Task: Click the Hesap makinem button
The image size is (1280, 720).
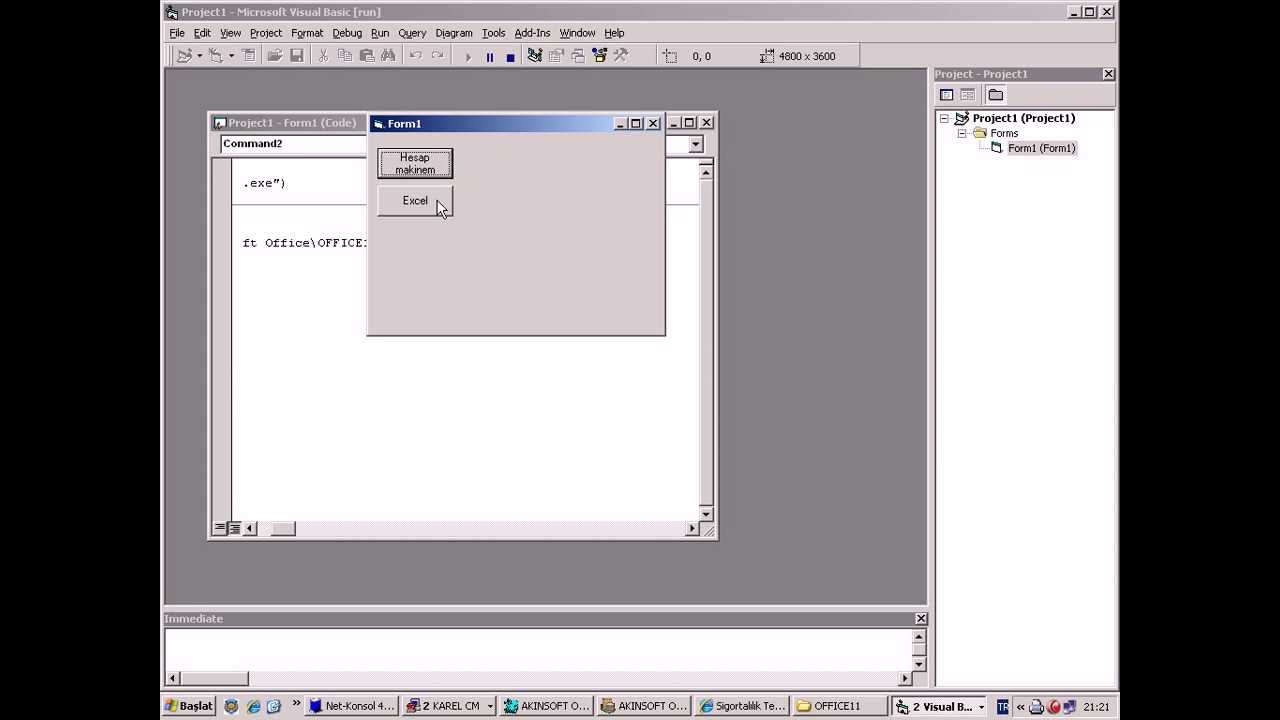Action: (415, 163)
